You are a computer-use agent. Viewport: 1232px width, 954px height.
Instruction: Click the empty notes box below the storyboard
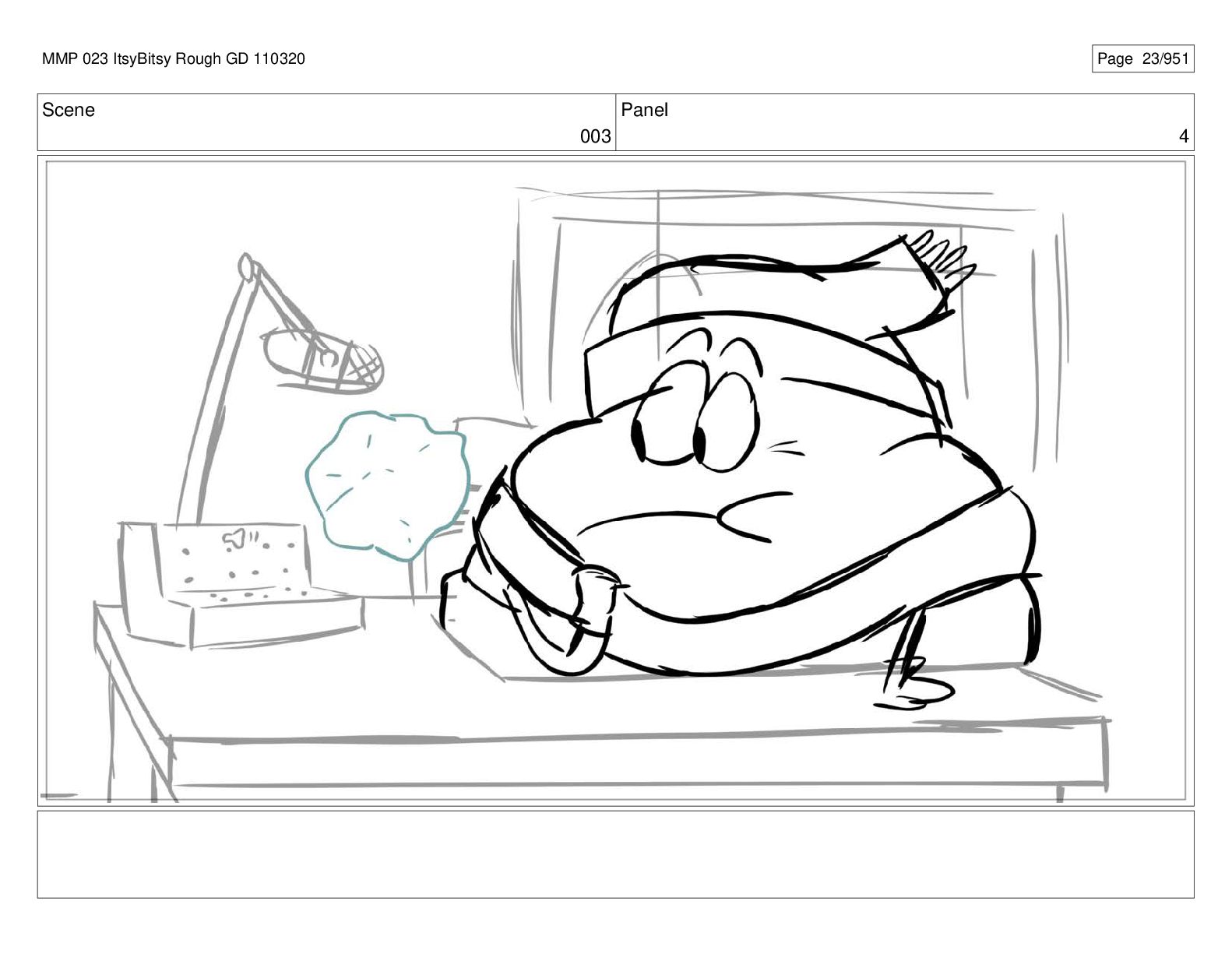coord(615,854)
